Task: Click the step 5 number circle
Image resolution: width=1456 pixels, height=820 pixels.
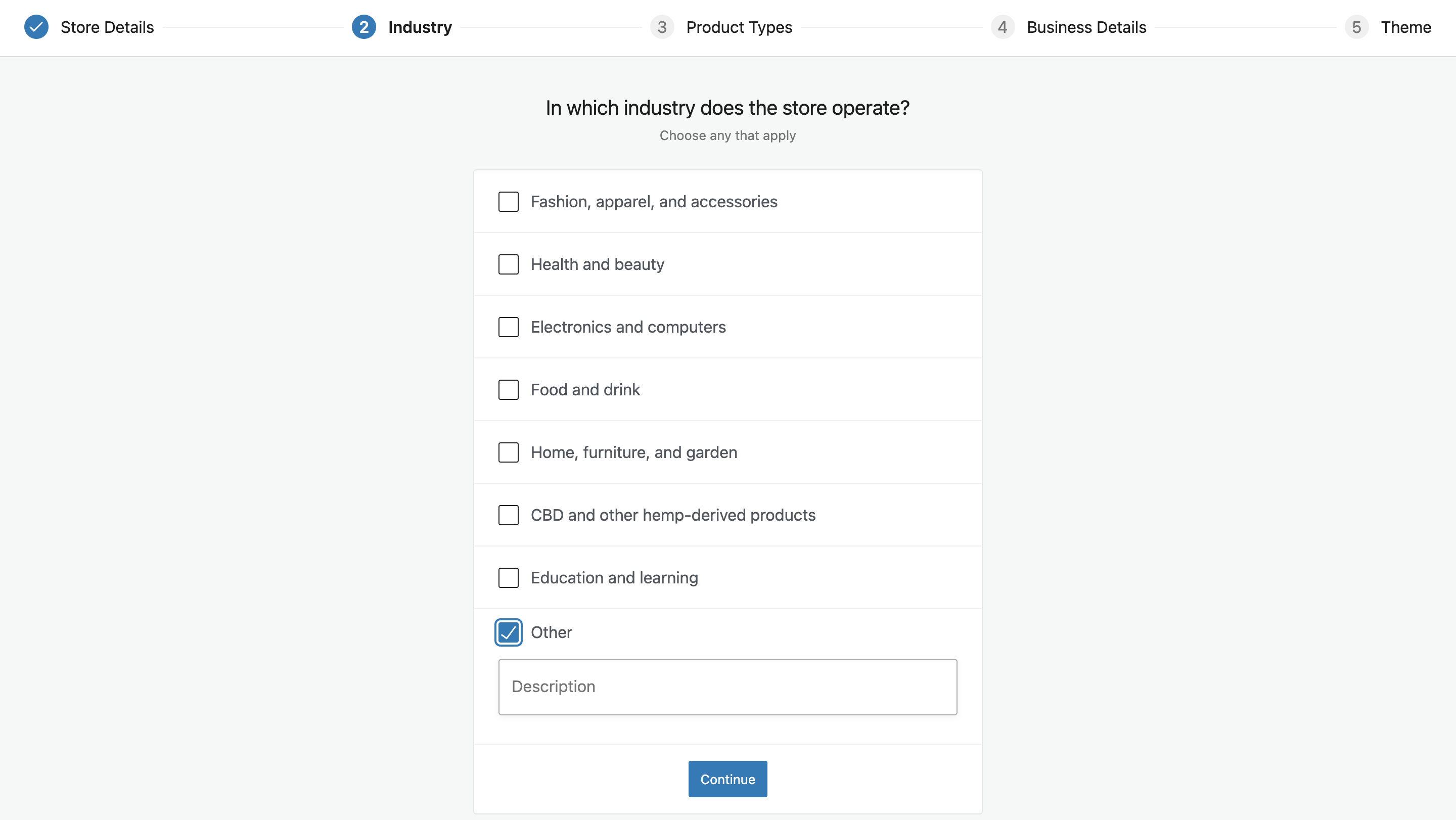Action: [x=1356, y=27]
